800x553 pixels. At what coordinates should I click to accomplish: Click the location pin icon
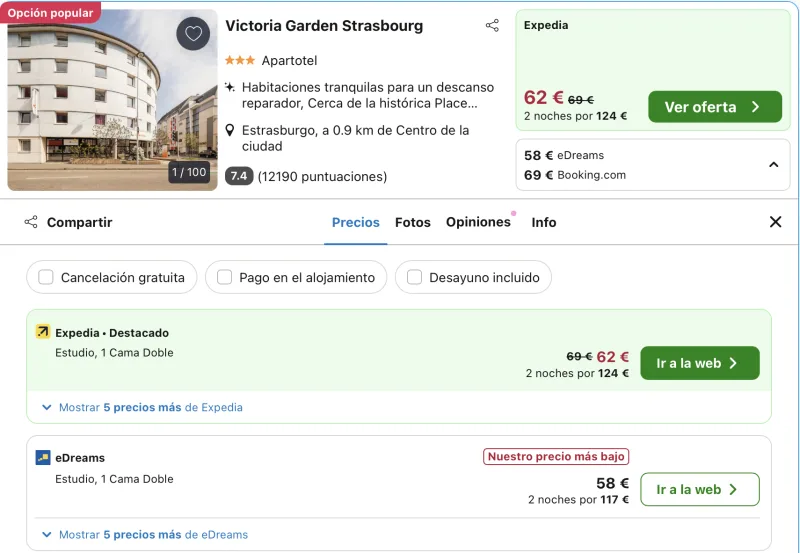coord(230,130)
